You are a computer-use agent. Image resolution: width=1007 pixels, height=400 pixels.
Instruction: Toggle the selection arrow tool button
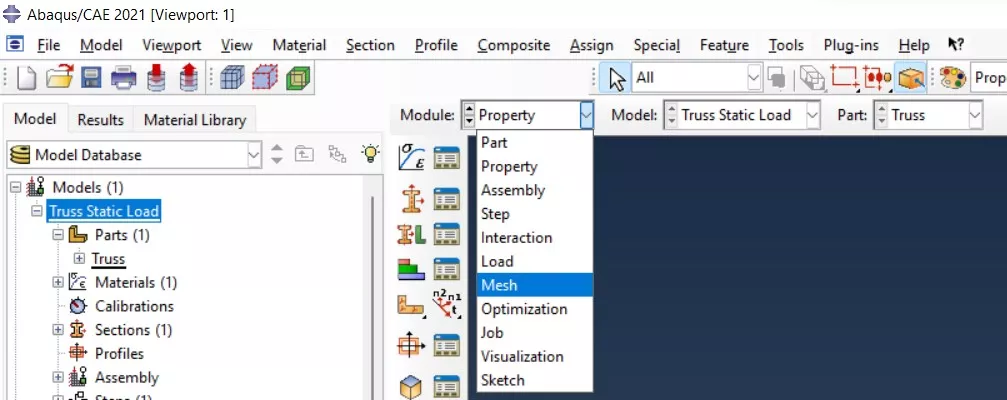coord(616,78)
